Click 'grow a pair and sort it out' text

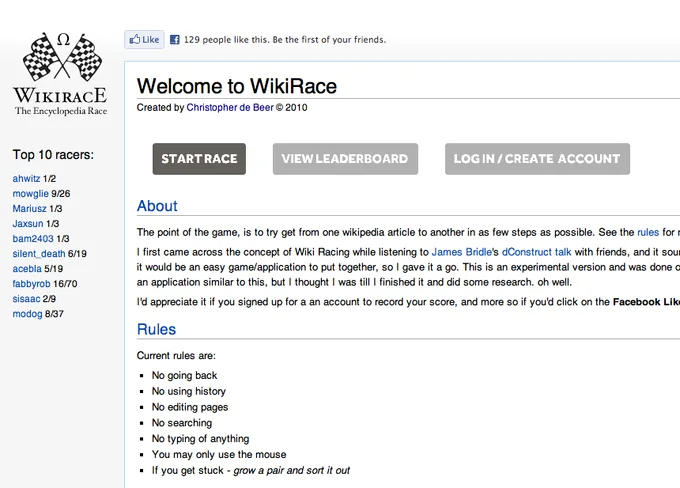tap(291, 470)
